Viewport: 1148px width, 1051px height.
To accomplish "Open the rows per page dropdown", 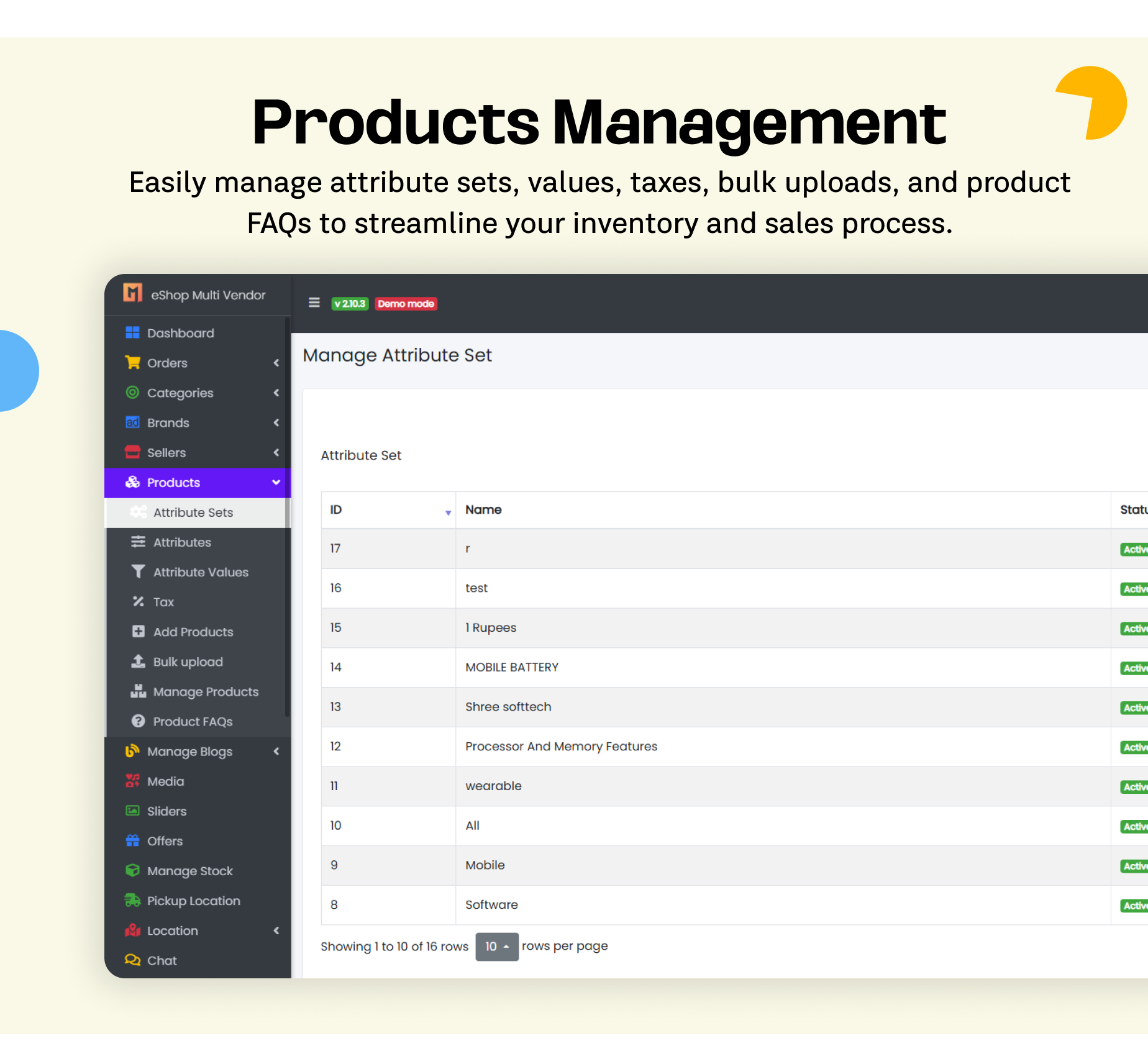I will [x=496, y=947].
